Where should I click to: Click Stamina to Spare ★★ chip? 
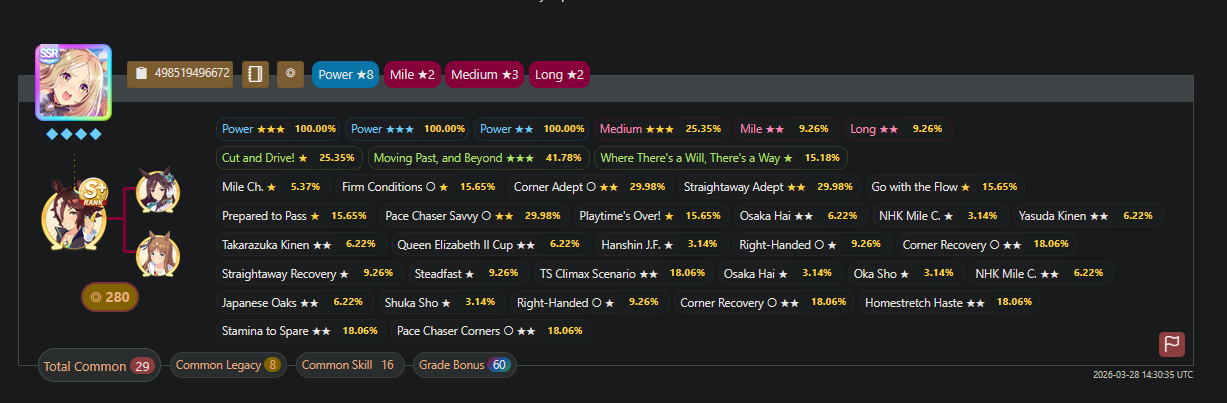[x=299, y=331]
